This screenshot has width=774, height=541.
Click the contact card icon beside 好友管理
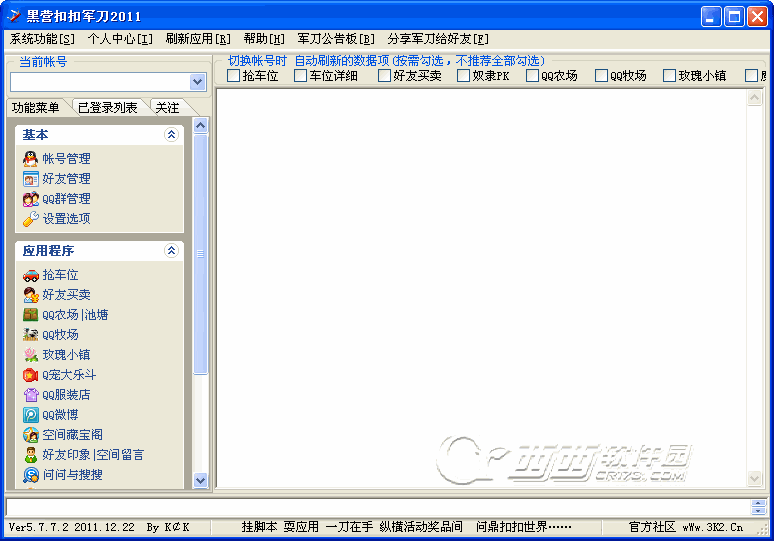(x=31, y=179)
